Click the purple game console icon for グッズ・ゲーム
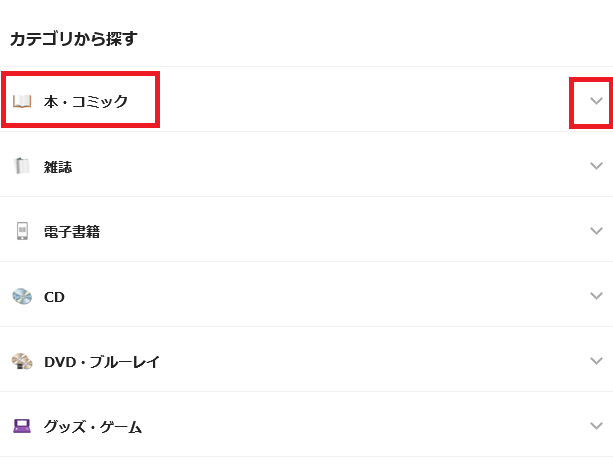This screenshot has height=471, width=613. pos(22,426)
